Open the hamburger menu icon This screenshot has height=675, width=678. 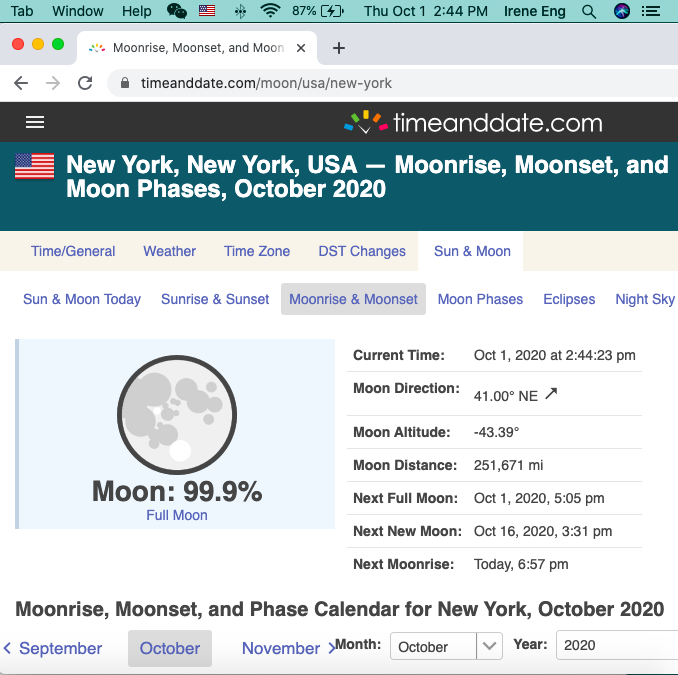point(35,122)
